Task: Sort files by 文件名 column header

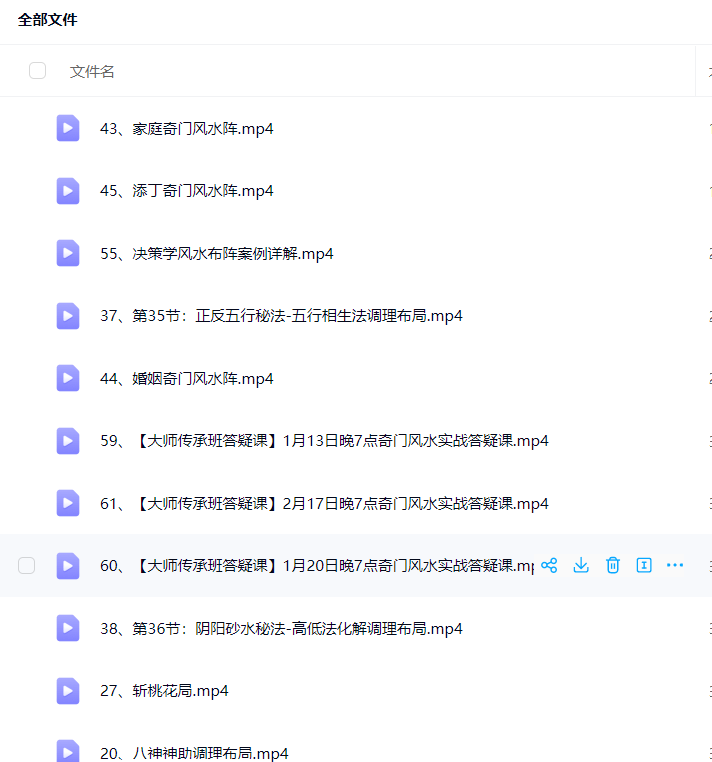Action: point(92,72)
